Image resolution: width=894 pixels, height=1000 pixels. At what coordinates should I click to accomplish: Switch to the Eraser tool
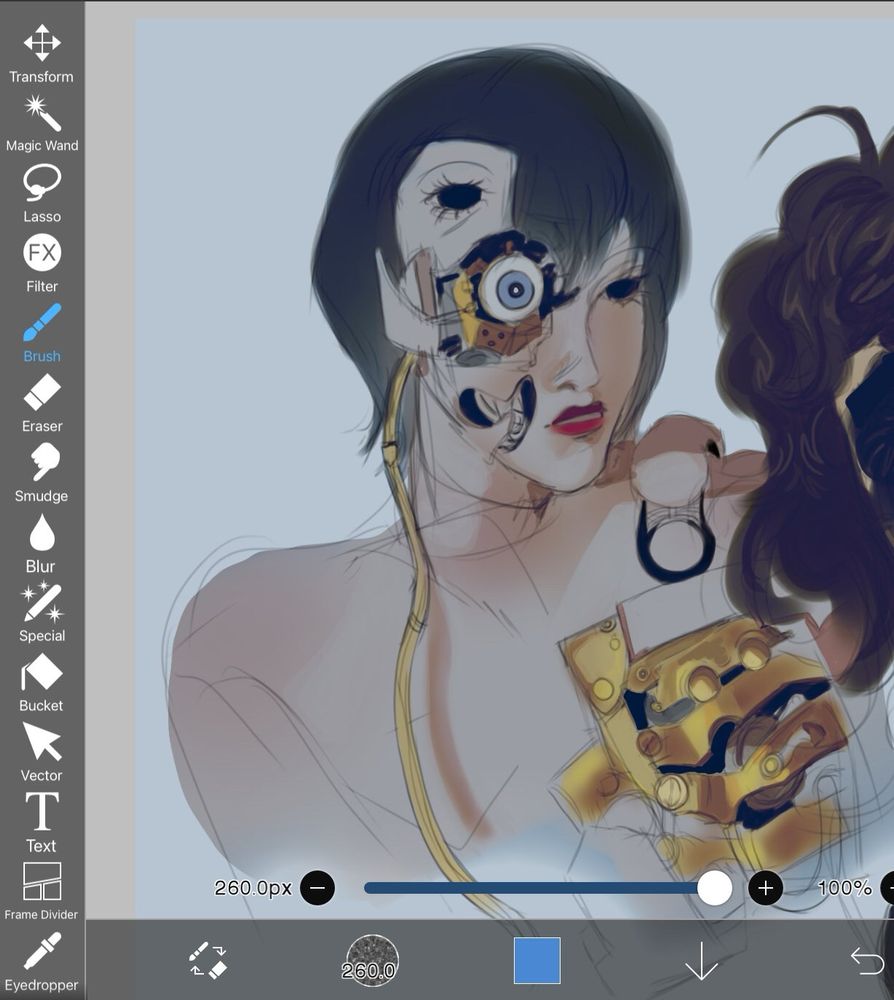tap(41, 403)
